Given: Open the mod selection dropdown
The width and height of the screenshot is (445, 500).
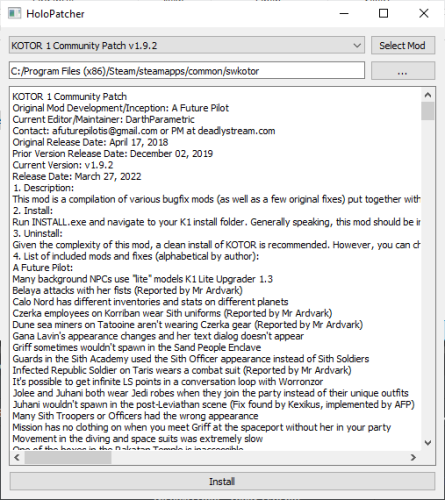Looking at the screenshot, I should [187, 45].
